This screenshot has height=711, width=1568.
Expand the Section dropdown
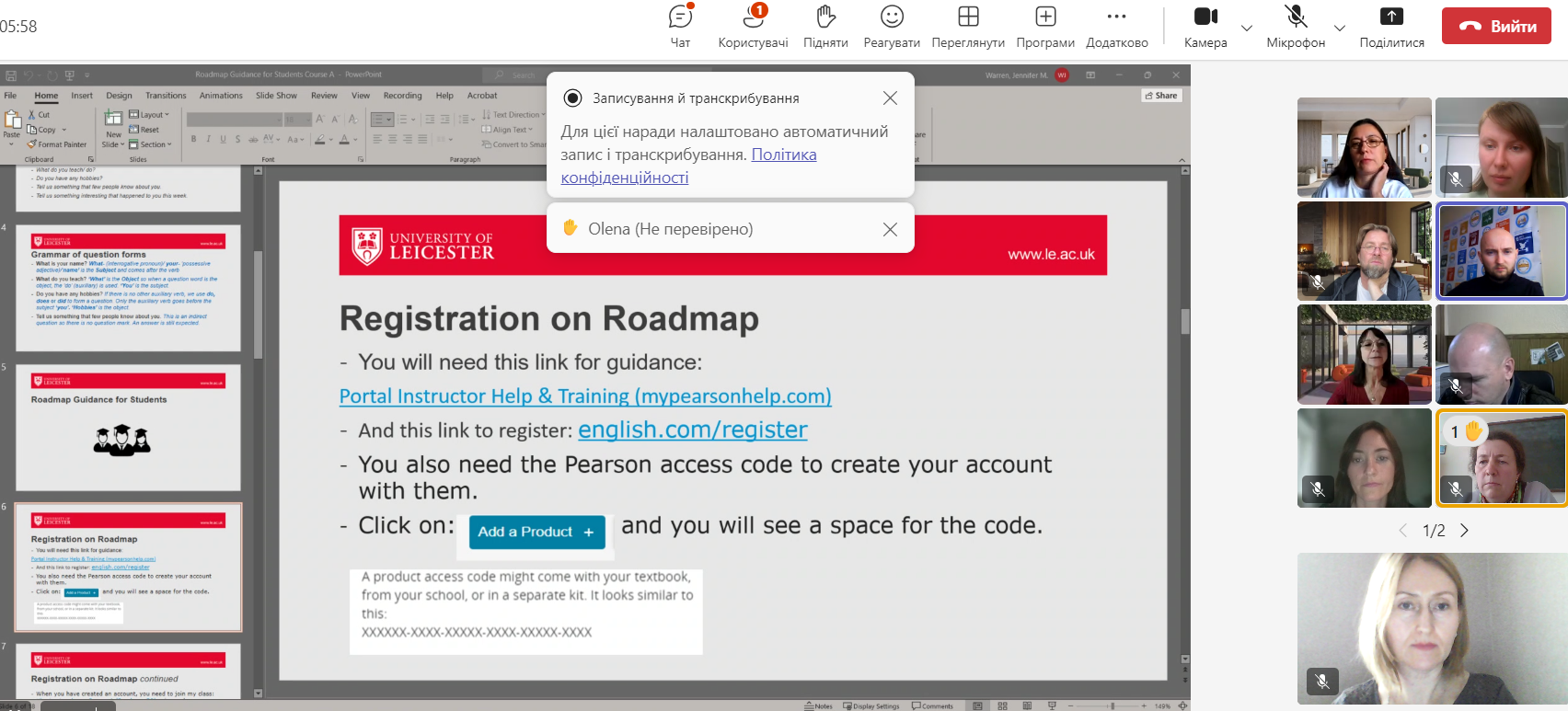tap(150, 144)
